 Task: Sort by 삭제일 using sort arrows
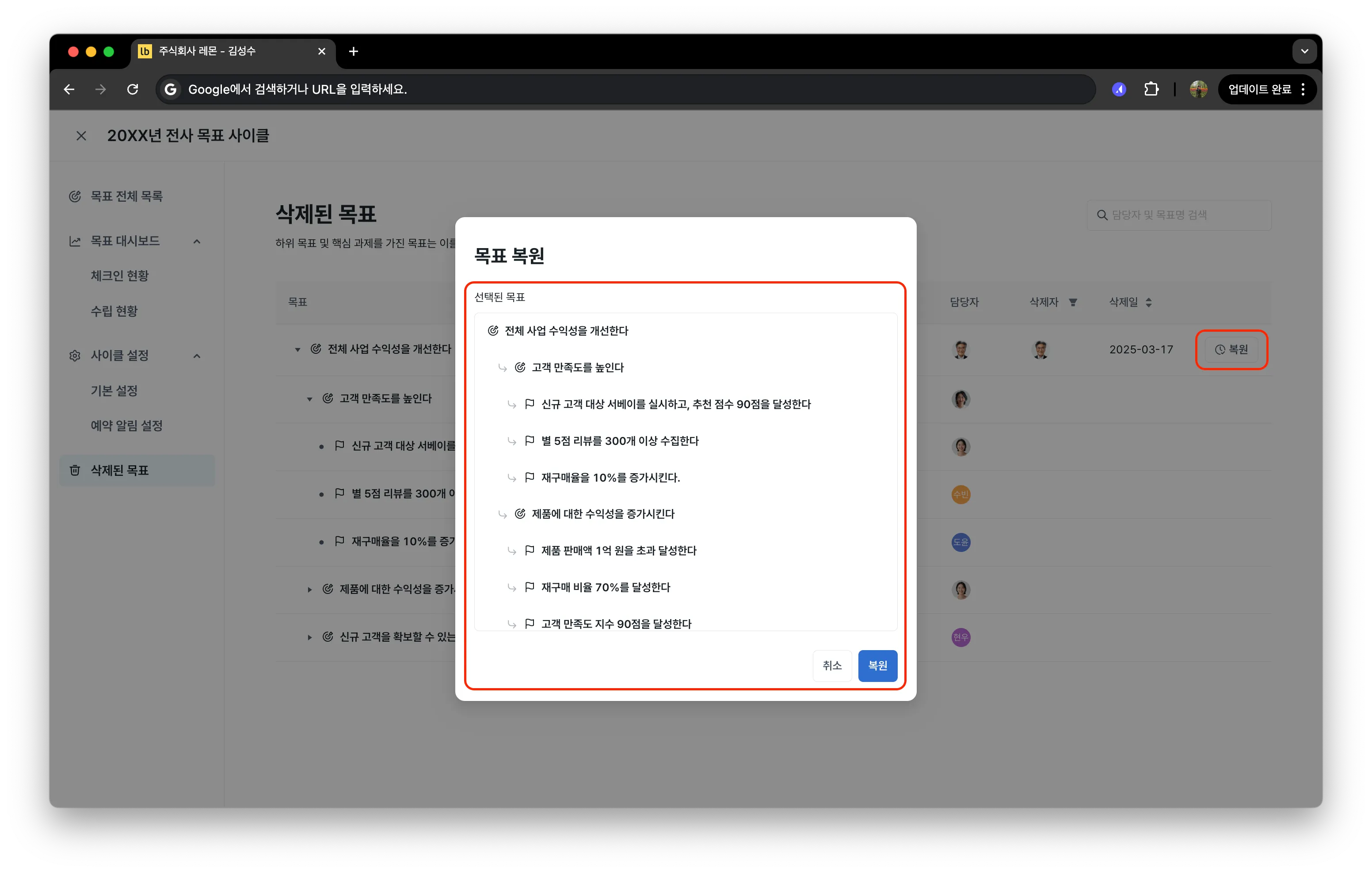click(x=1149, y=302)
